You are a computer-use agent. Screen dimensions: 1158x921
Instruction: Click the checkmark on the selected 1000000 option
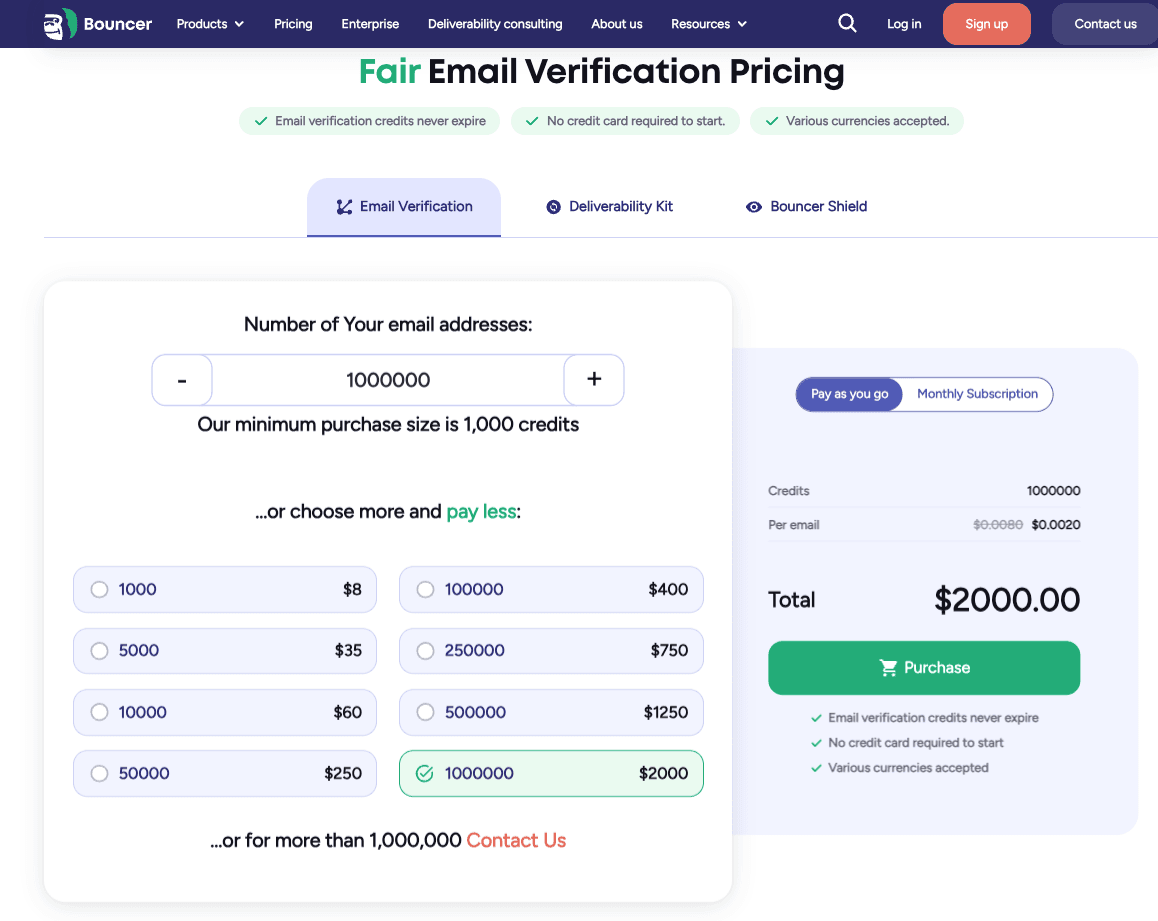pyautogui.click(x=424, y=773)
